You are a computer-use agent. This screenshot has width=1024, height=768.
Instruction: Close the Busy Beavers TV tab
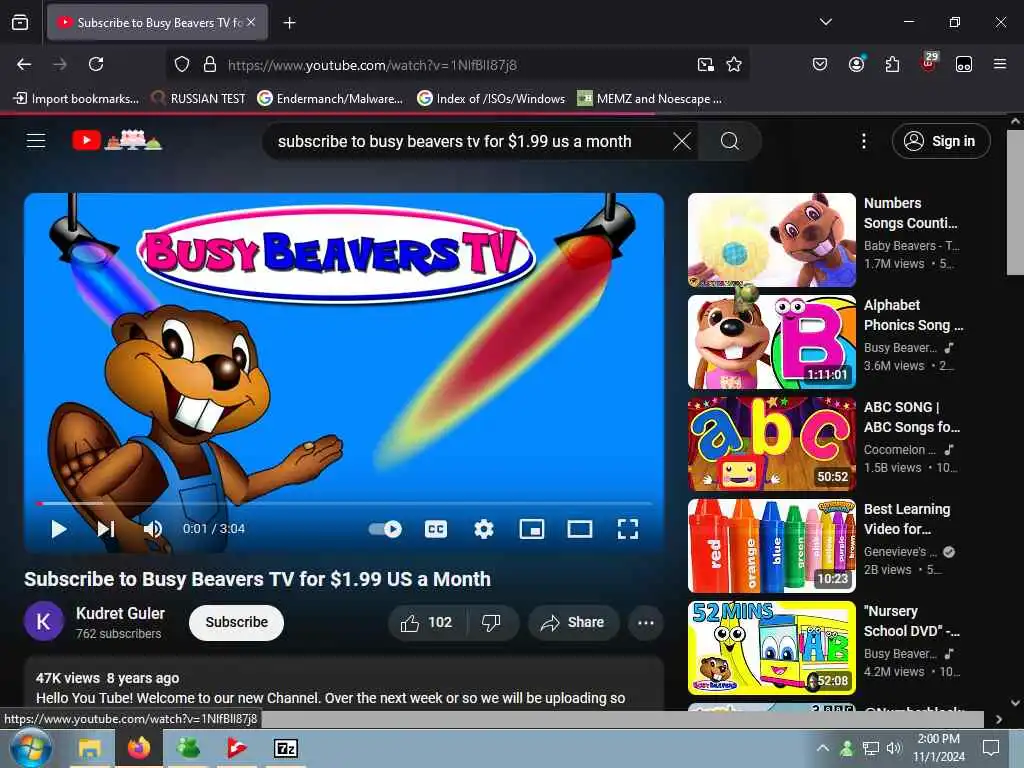pos(251,22)
